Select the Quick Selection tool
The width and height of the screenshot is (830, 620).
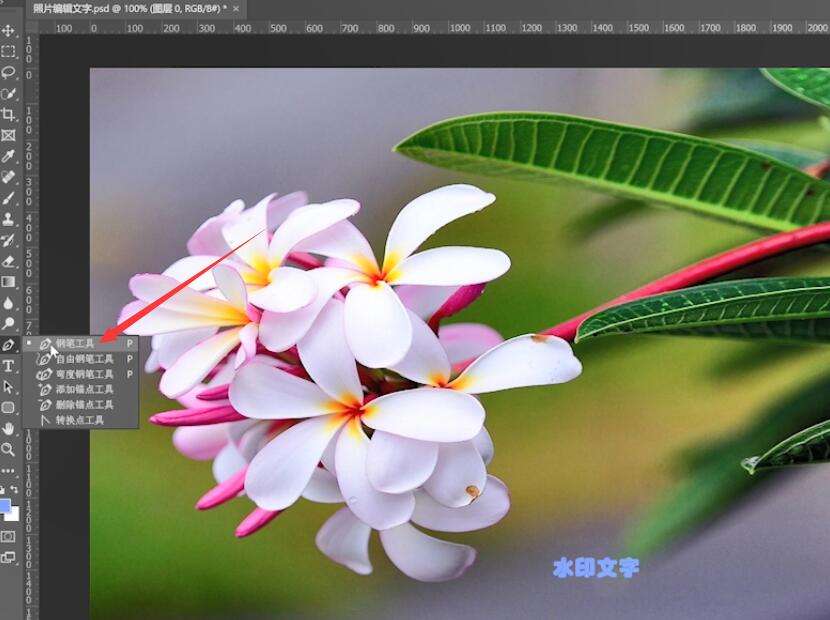pos(8,94)
